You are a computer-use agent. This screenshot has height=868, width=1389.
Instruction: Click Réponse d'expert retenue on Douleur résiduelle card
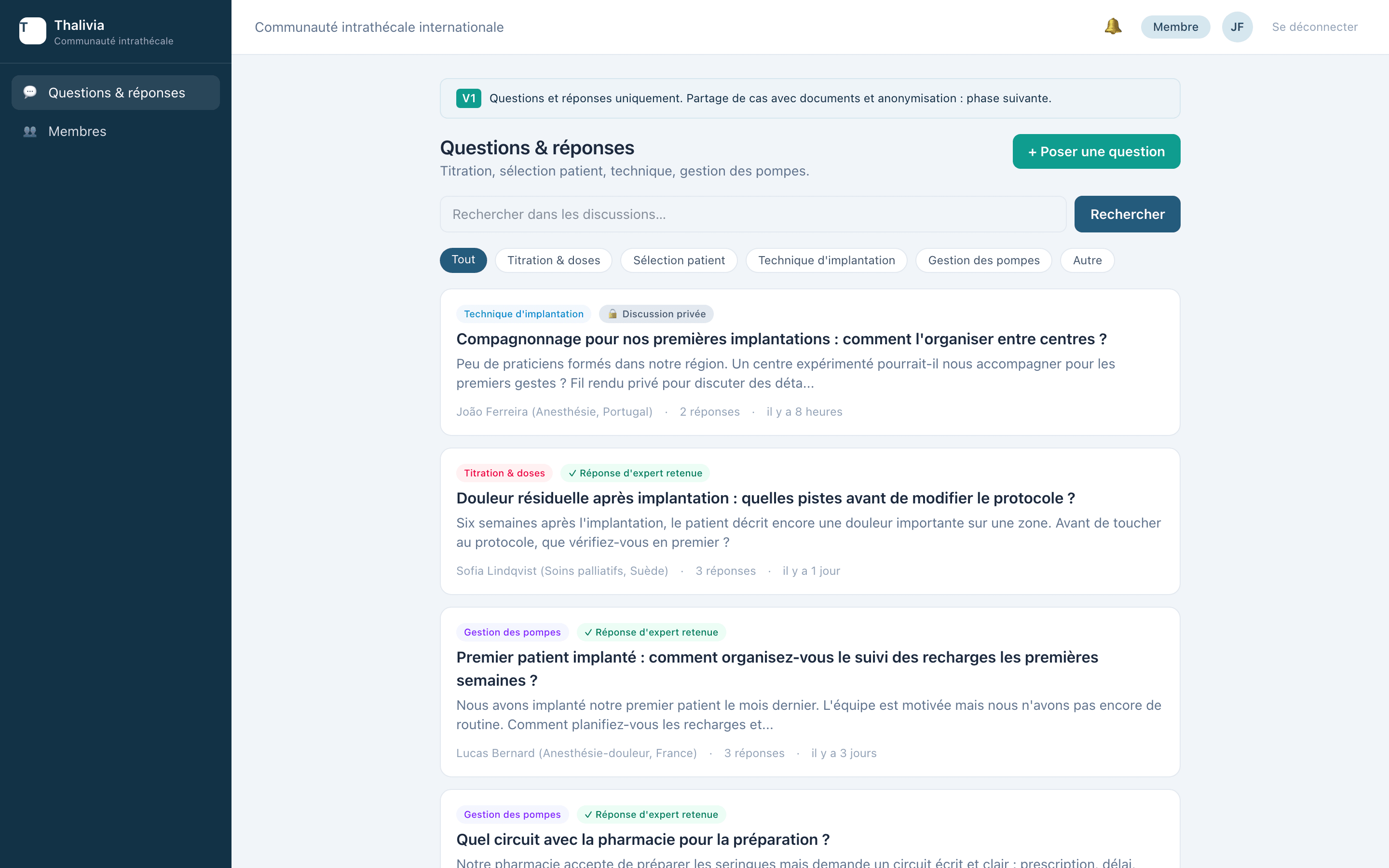click(635, 473)
